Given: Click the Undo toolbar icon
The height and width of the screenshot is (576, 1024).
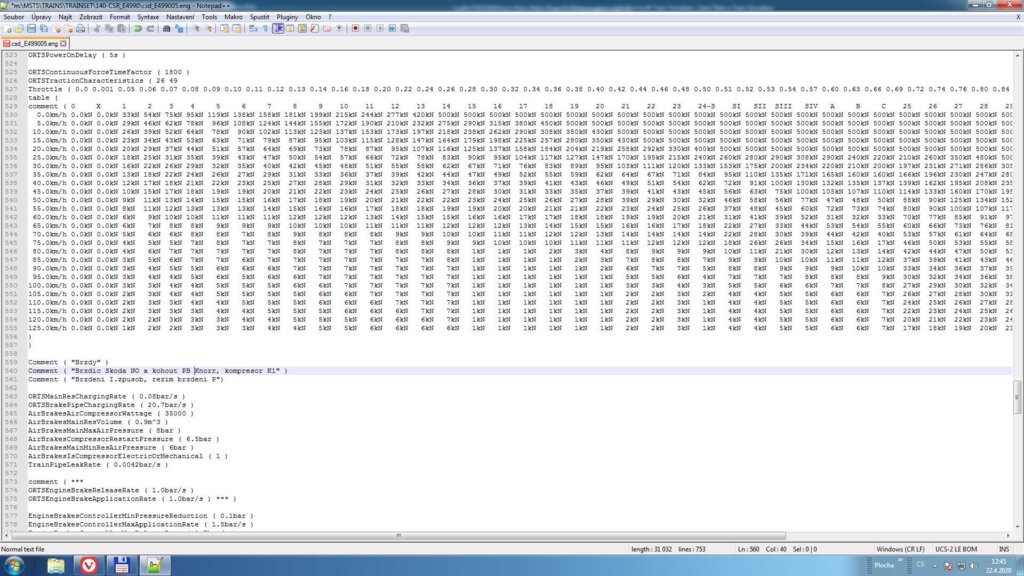Looking at the screenshot, I should coord(137,29).
